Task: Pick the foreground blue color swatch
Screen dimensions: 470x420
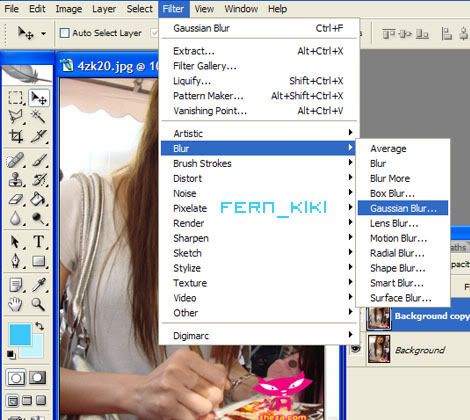Action: click(19, 334)
